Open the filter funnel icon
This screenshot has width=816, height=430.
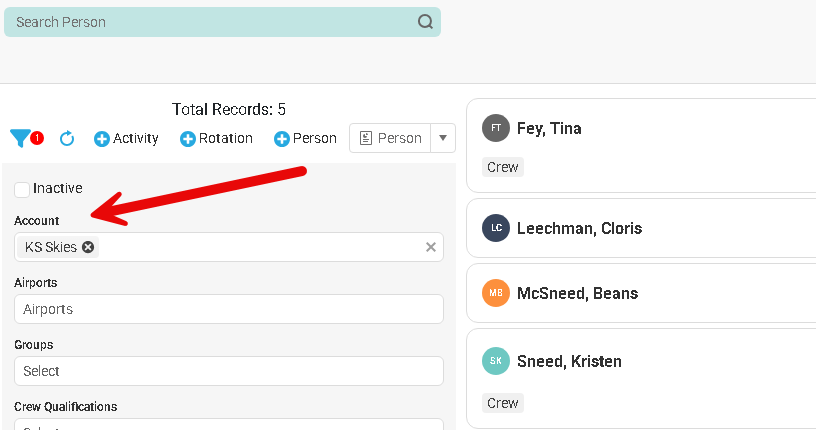point(20,138)
